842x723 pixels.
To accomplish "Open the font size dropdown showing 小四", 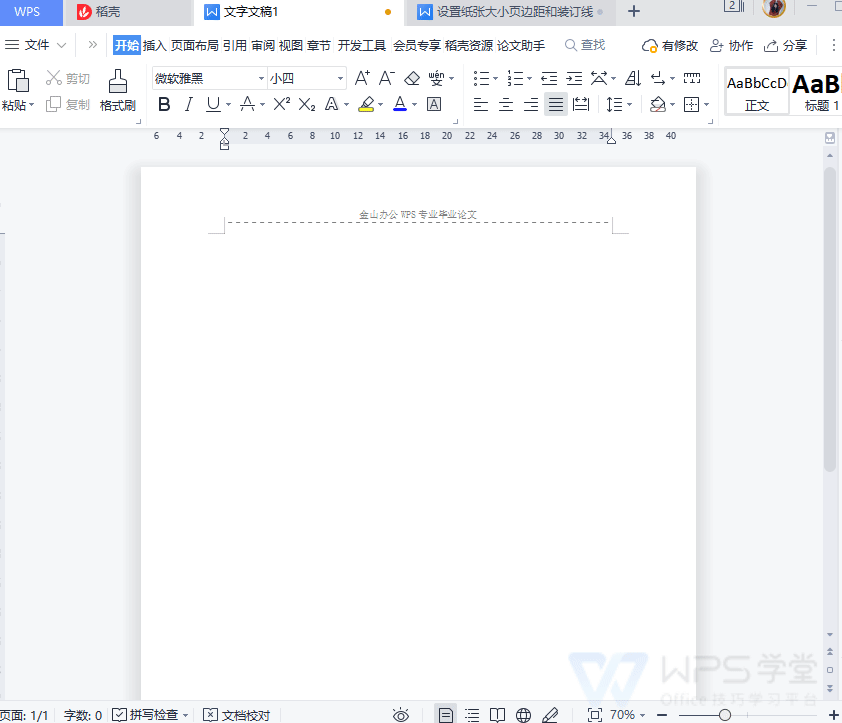I will [x=338, y=78].
